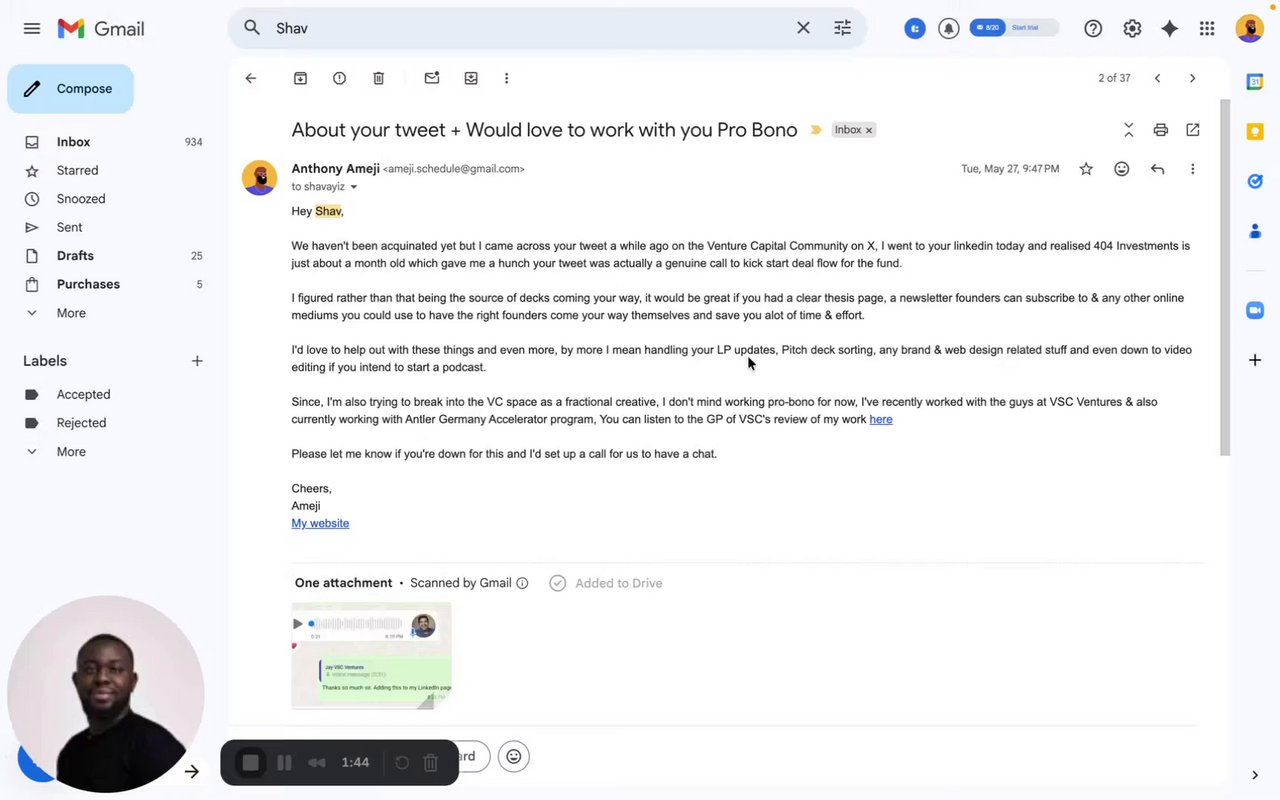Delete the open email
Image resolution: width=1280 pixels, height=800 pixels.
click(379, 78)
